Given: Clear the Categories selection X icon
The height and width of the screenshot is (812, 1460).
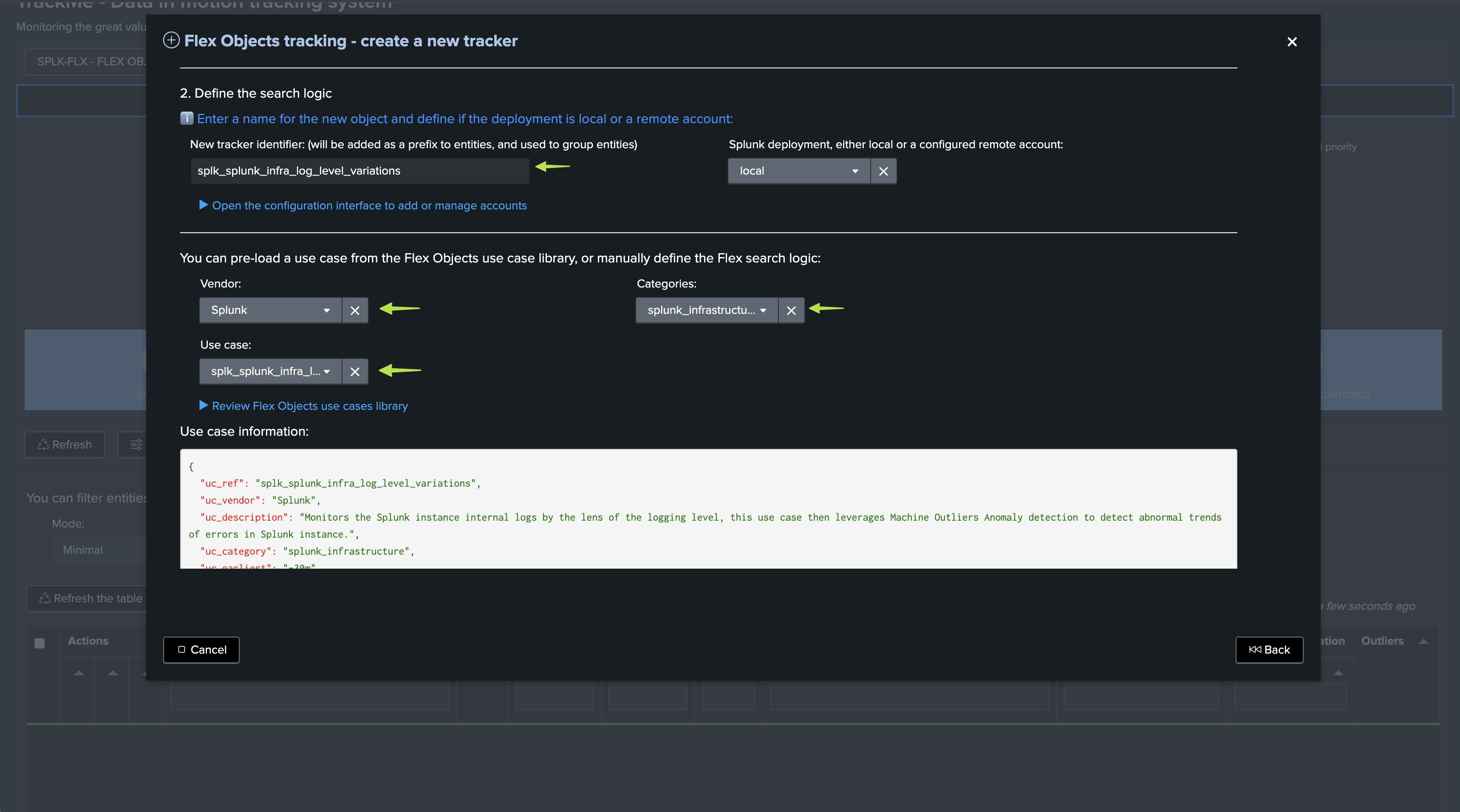Looking at the screenshot, I should click(791, 310).
